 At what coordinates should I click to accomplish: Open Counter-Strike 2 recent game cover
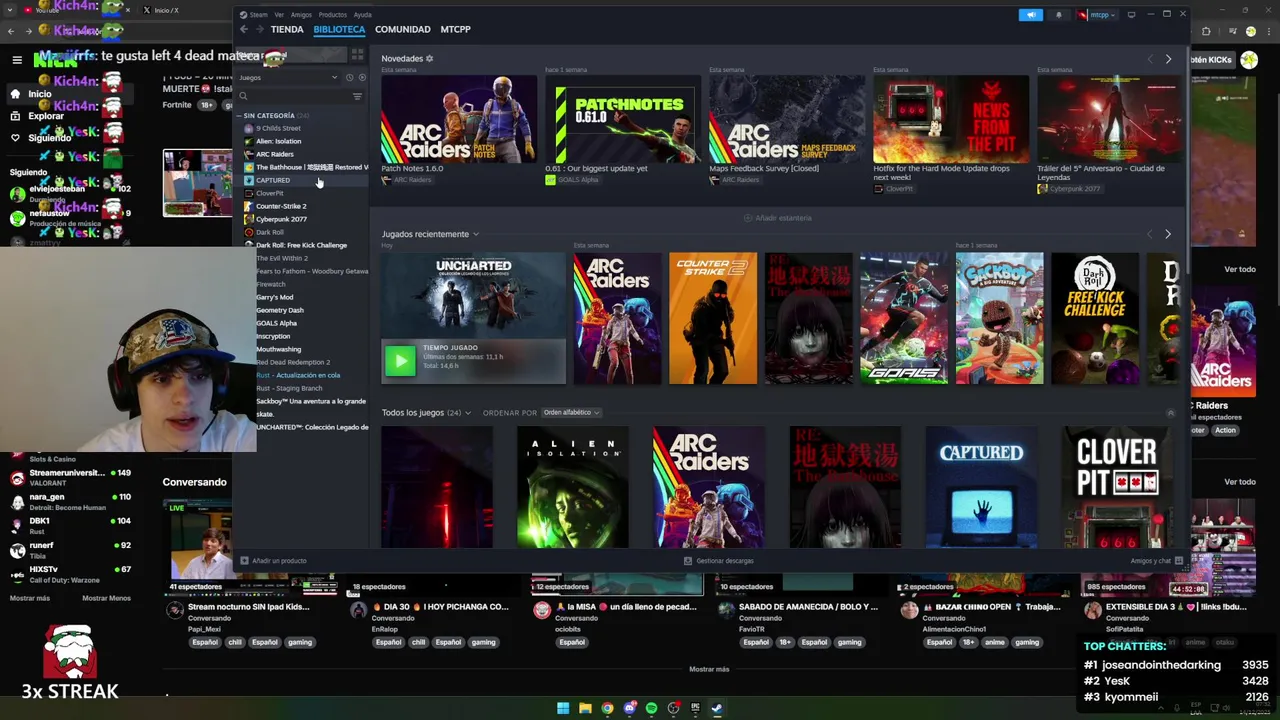713,318
